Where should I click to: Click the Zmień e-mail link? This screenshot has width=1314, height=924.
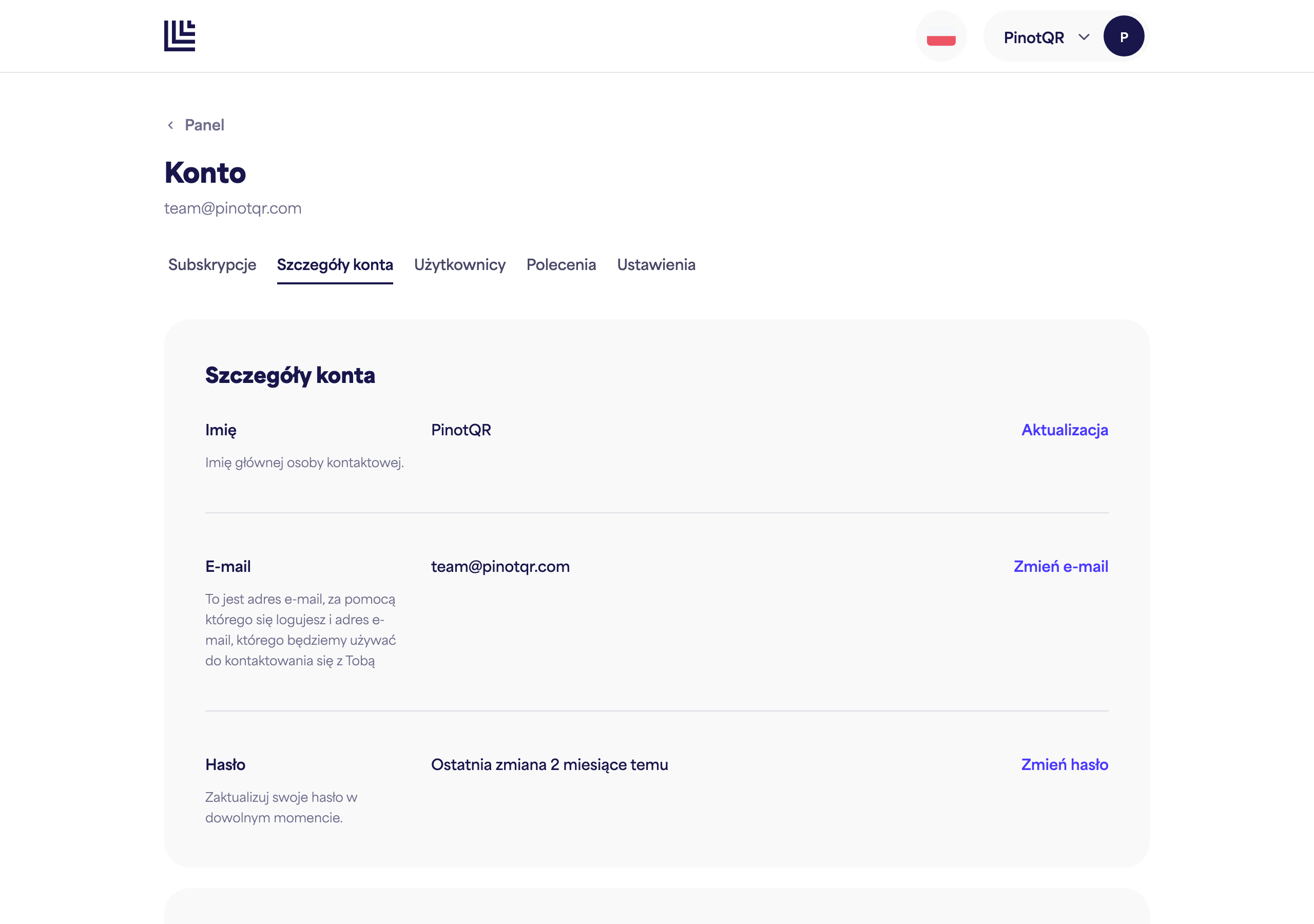[x=1060, y=566]
